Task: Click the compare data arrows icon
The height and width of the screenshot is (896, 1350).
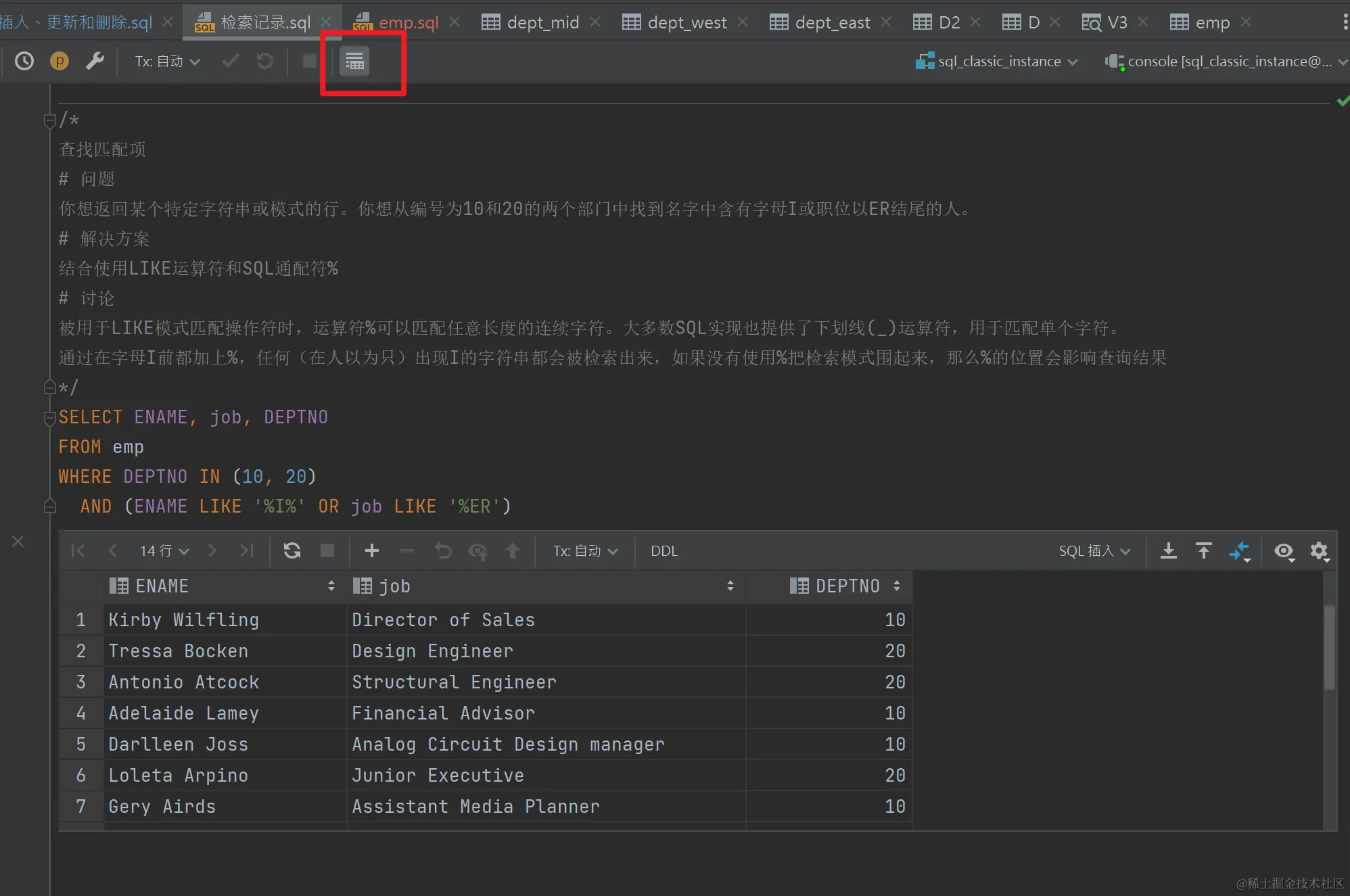Action: click(1239, 551)
